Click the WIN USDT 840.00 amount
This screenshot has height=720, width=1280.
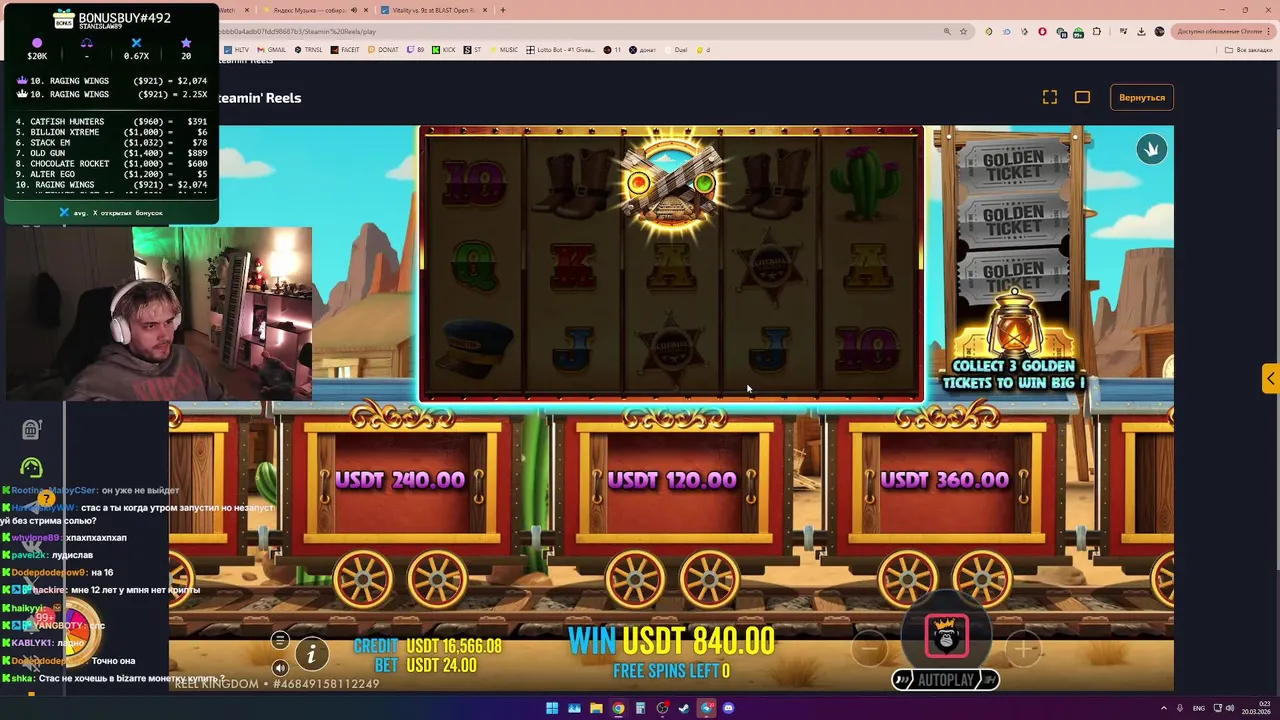tap(671, 640)
